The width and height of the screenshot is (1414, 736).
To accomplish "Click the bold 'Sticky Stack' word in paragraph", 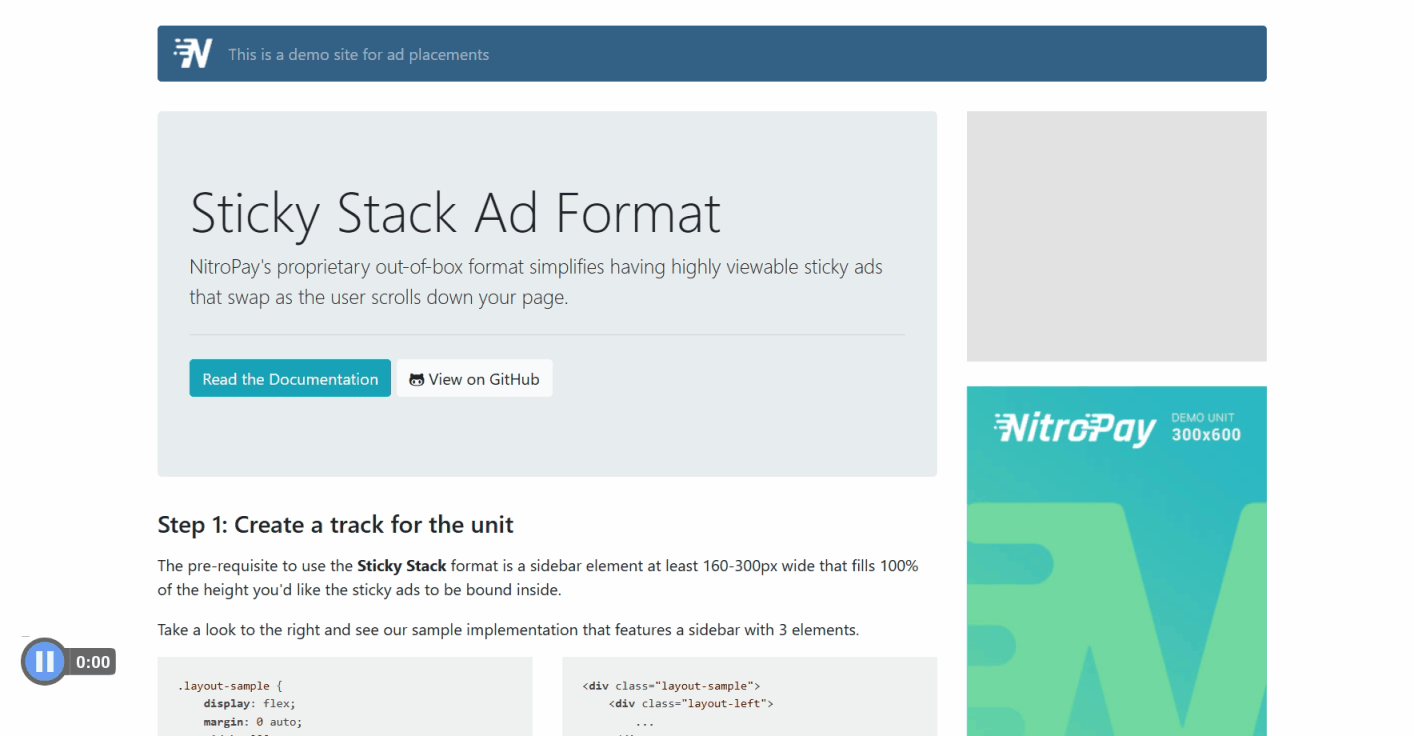I will 402,566.
